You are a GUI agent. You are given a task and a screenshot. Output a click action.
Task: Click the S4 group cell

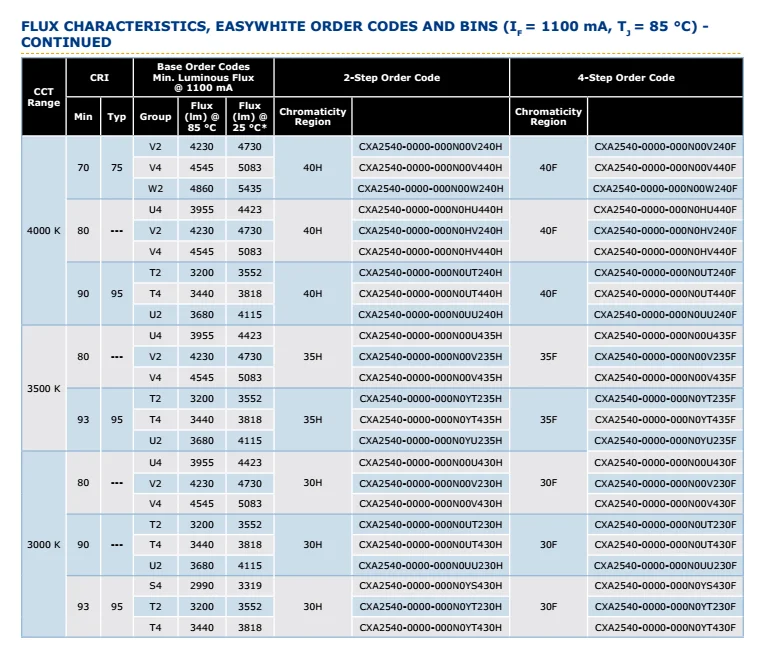(x=155, y=586)
